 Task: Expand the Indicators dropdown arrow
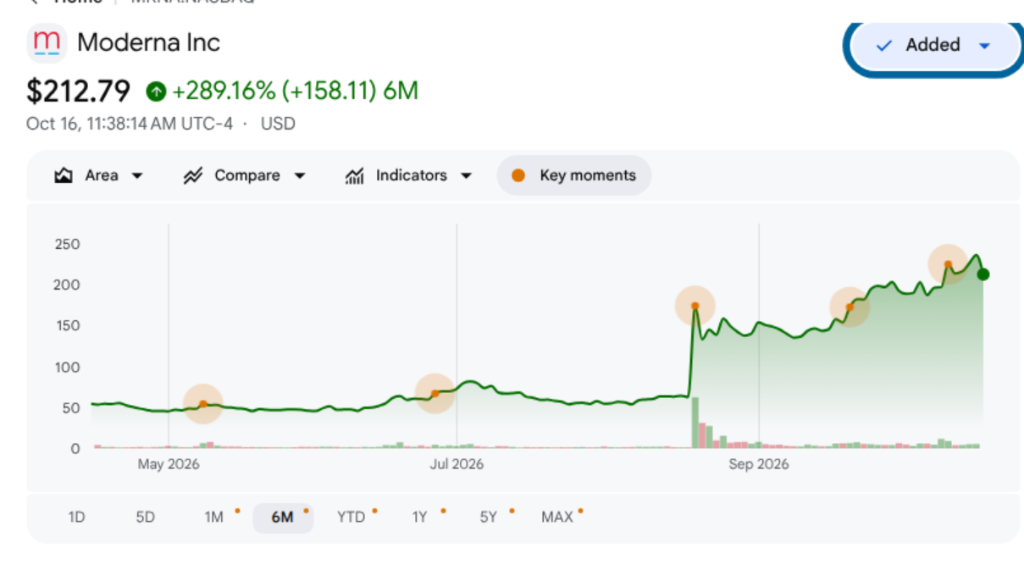tap(466, 176)
